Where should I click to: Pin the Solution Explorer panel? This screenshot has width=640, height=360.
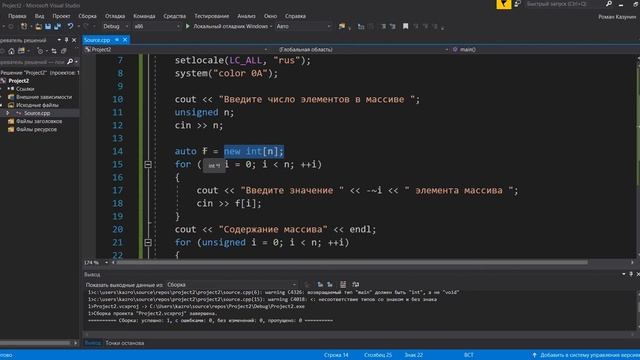click(66, 40)
